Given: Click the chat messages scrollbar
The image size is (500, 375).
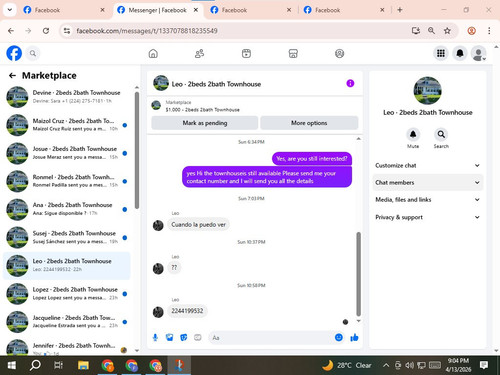Looking at the screenshot, I should tap(359, 274).
